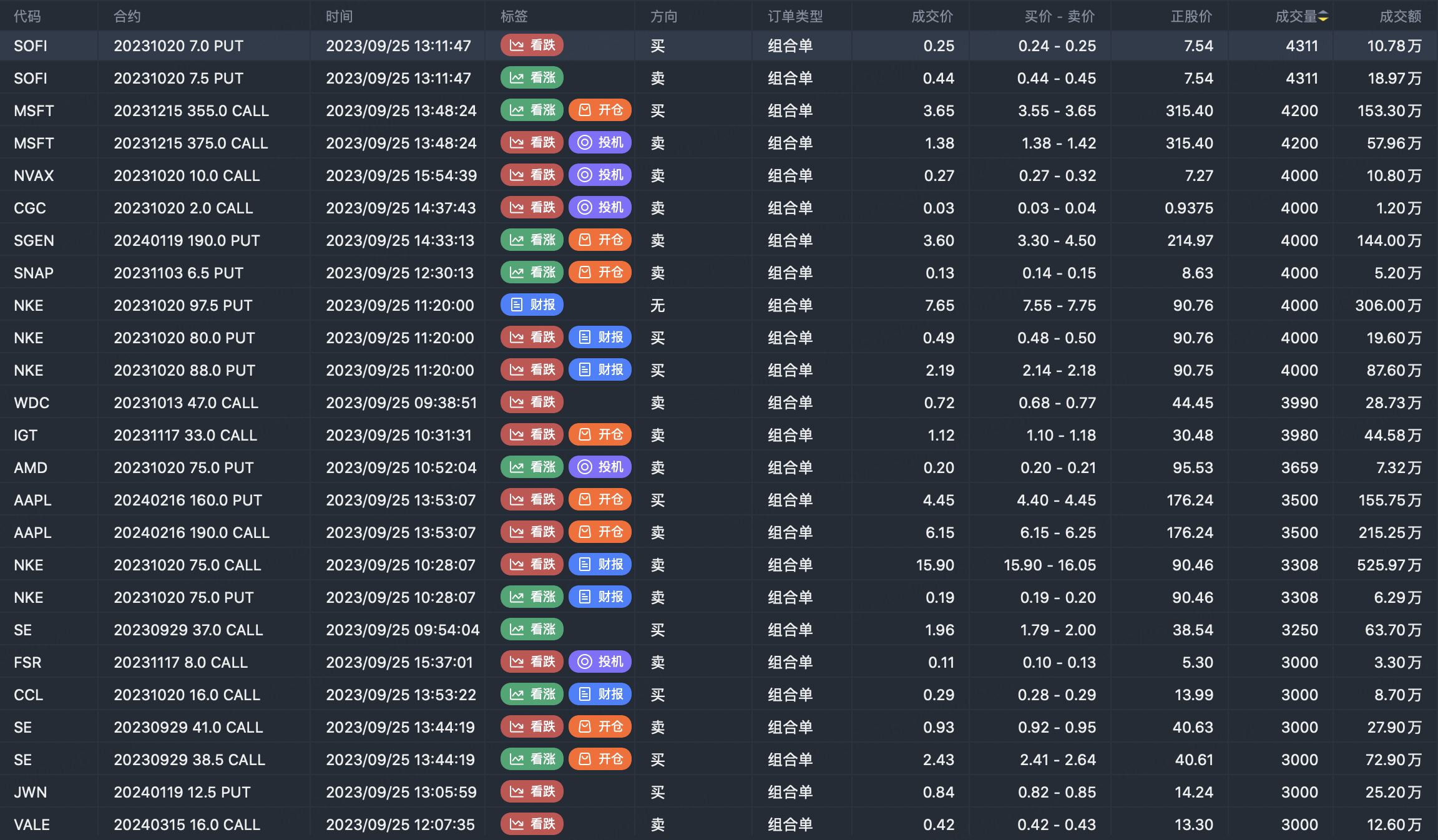The image size is (1438, 840).
Task: Click 财报 tag on NKE 97.5 PUT row
Action: [x=532, y=305]
